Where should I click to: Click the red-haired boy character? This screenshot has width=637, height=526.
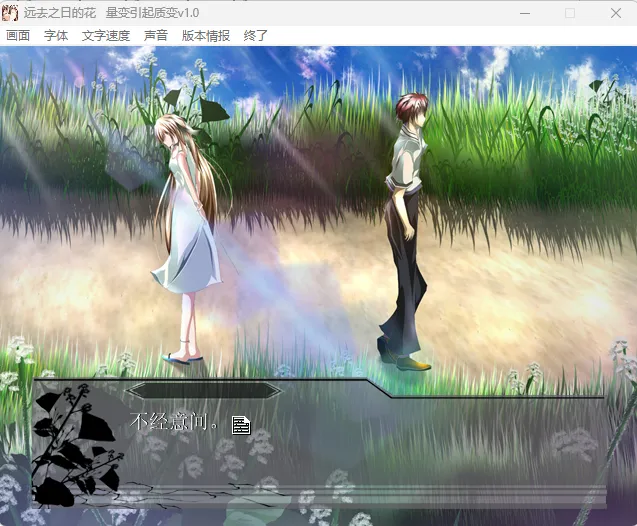405,232
